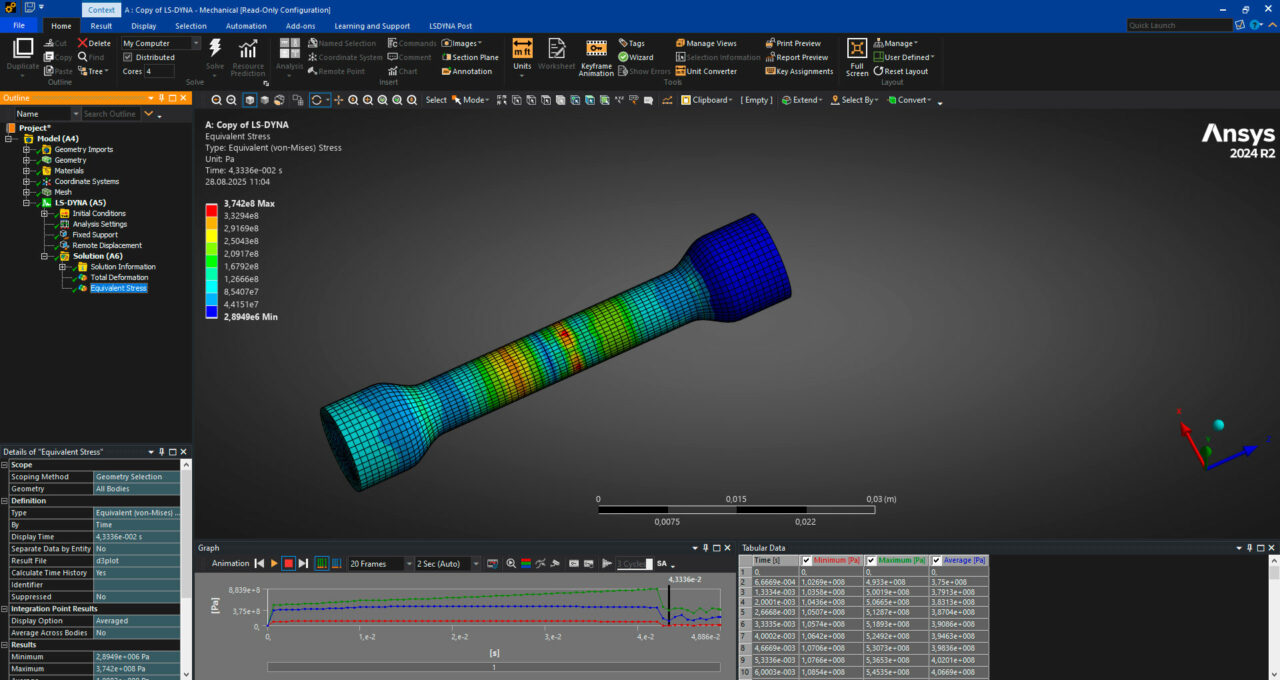
Task: Click the Search Outline field
Action: coord(111,114)
